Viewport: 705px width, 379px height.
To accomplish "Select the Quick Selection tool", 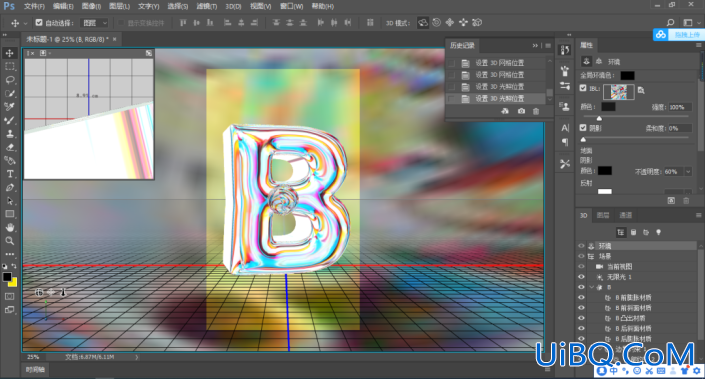I will coord(9,94).
